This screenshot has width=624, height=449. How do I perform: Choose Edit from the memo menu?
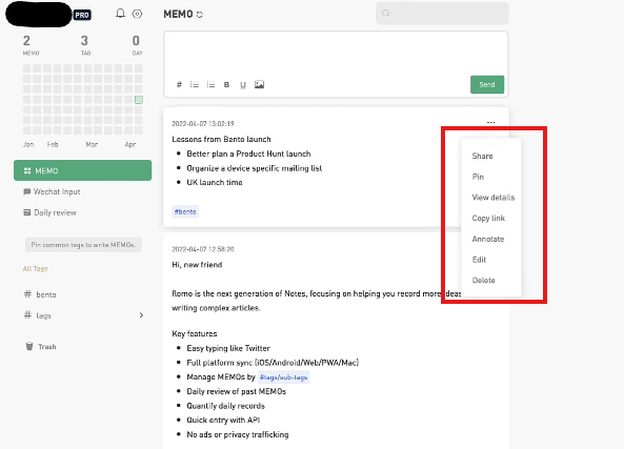[x=479, y=260]
